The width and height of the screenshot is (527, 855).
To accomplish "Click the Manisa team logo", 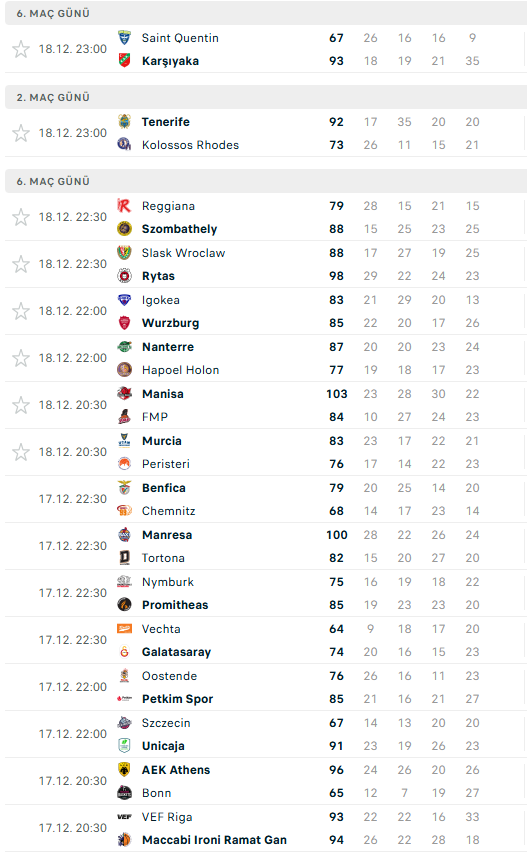I will (124, 393).
